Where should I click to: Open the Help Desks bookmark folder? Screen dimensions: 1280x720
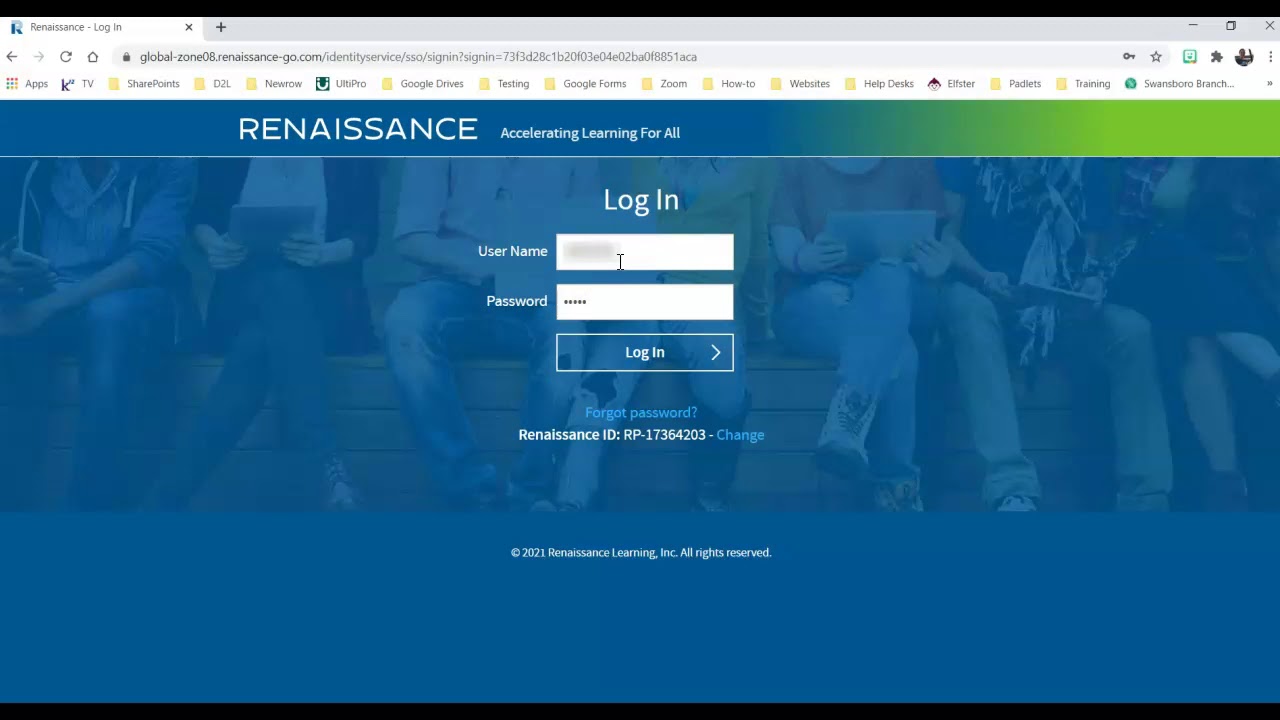coord(879,84)
